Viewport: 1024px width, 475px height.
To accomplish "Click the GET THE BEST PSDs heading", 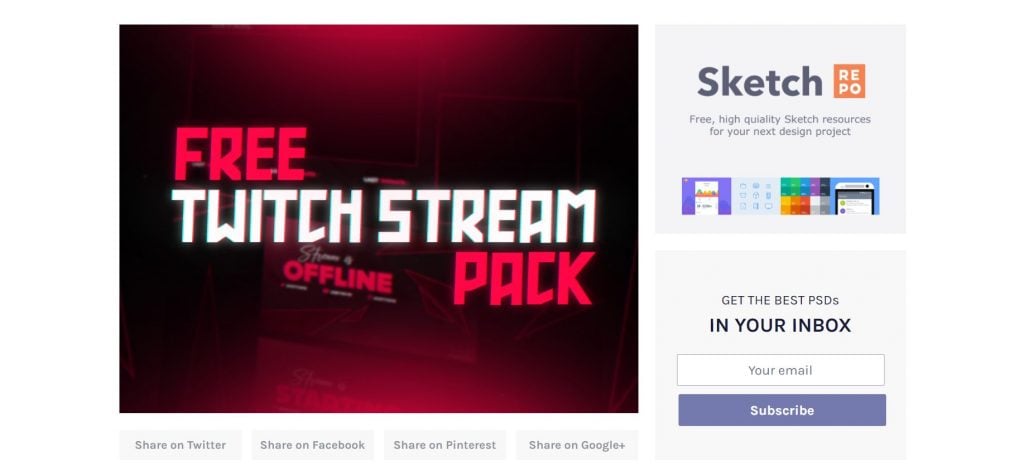I will (780, 301).
